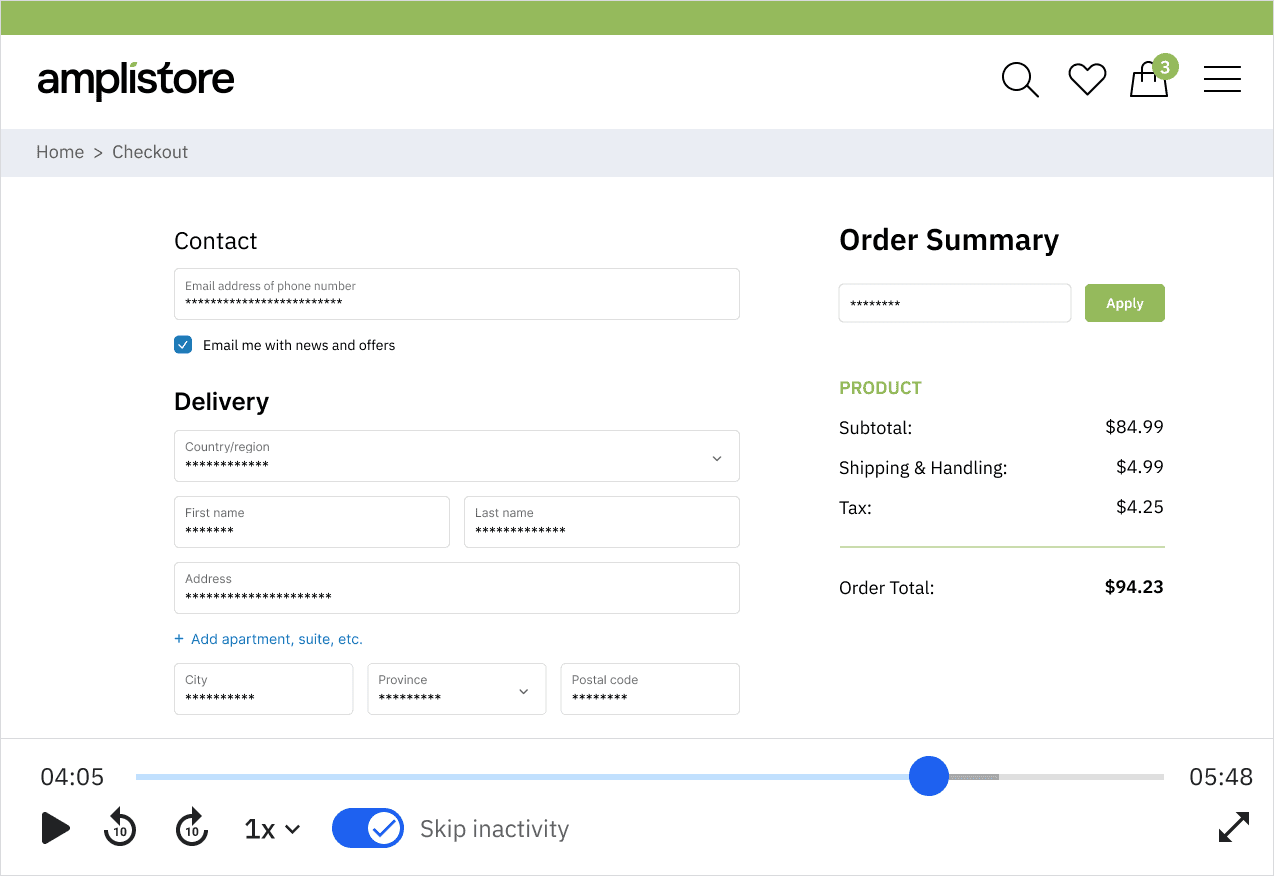Go to Home in the breadcrumb
The image size is (1274, 876).
60,152
